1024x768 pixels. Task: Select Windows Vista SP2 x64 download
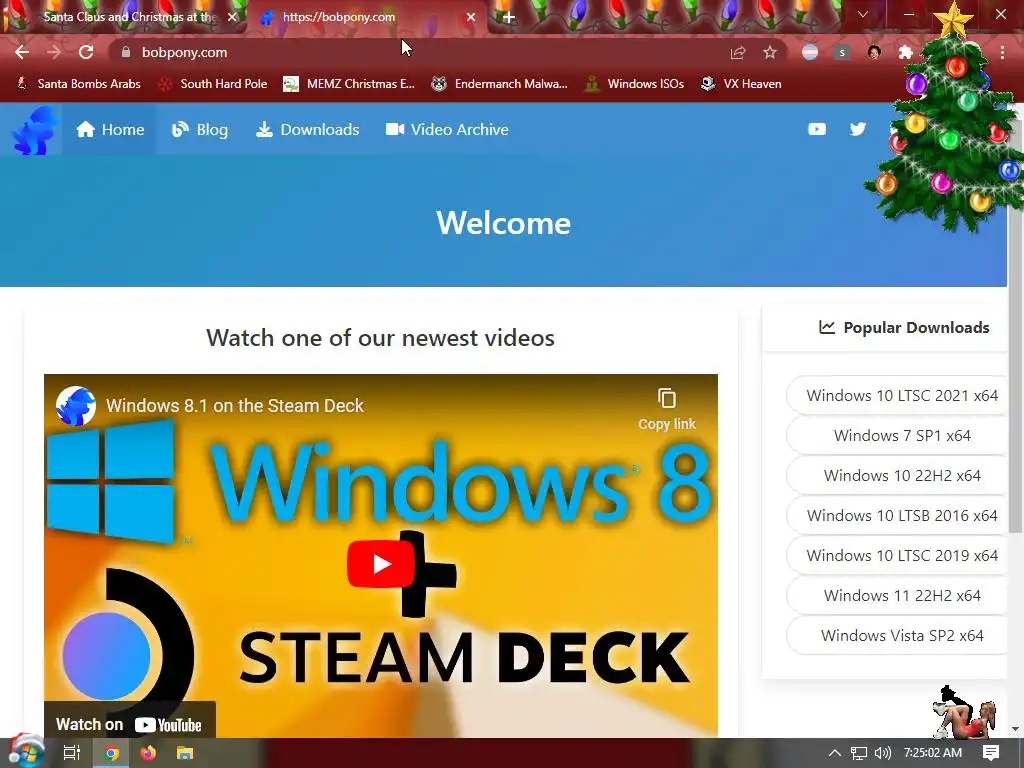coord(897,635)
